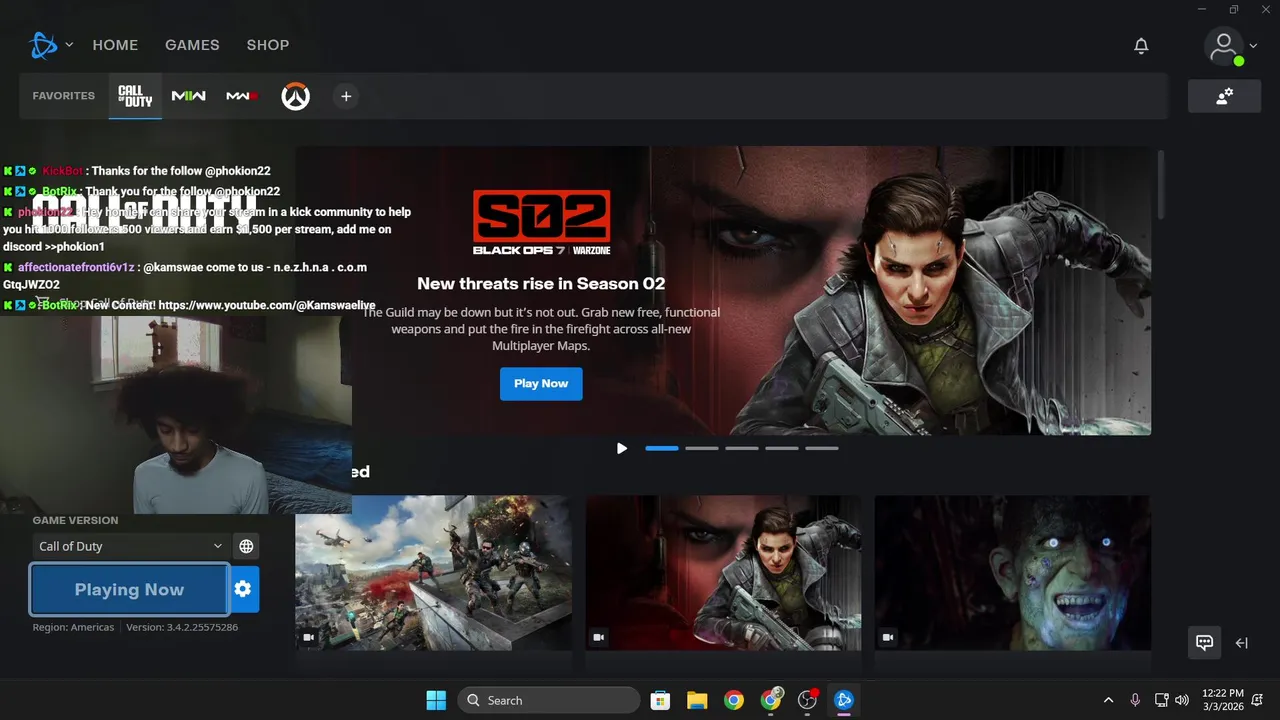1280x720 pixels.
Task: Open the GAMES tab
Action: [x=192, y=45]
